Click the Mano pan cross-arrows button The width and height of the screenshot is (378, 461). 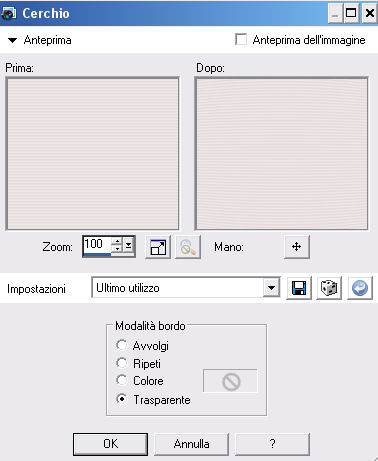click(297, 247)
